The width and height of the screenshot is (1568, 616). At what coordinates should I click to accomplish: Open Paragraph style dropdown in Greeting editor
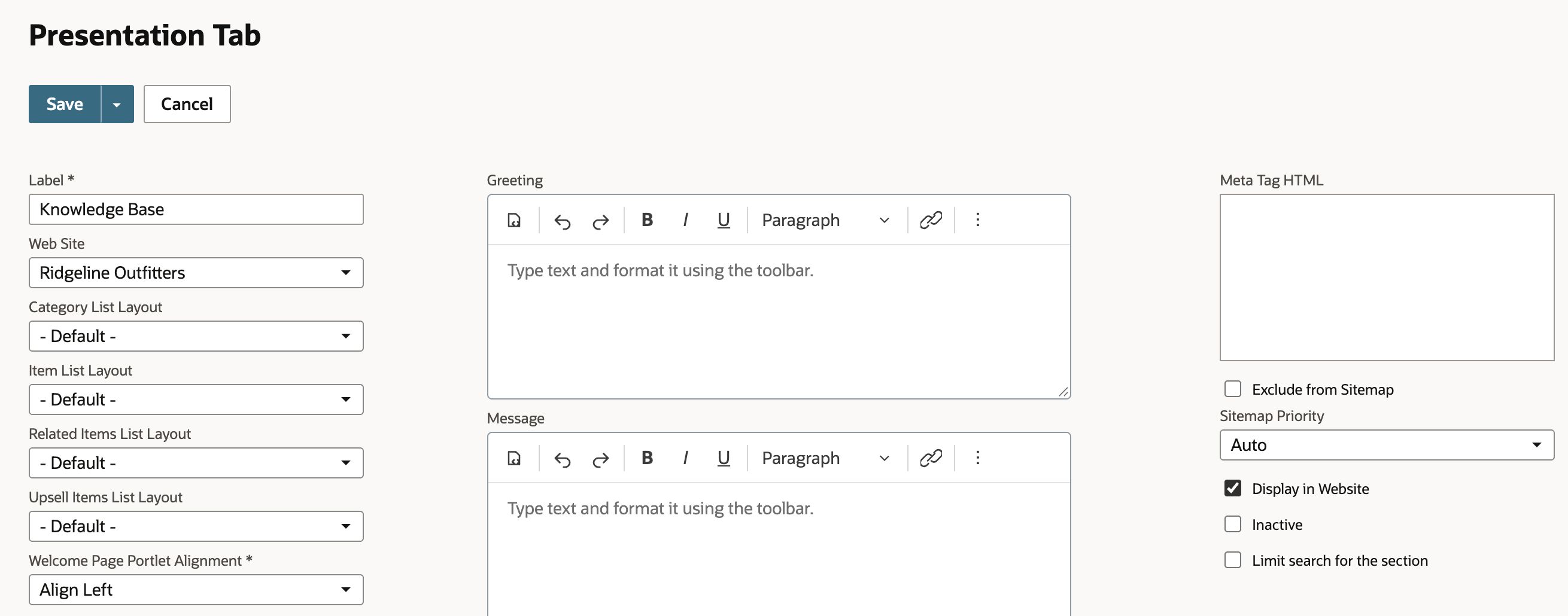coord(825,220)
